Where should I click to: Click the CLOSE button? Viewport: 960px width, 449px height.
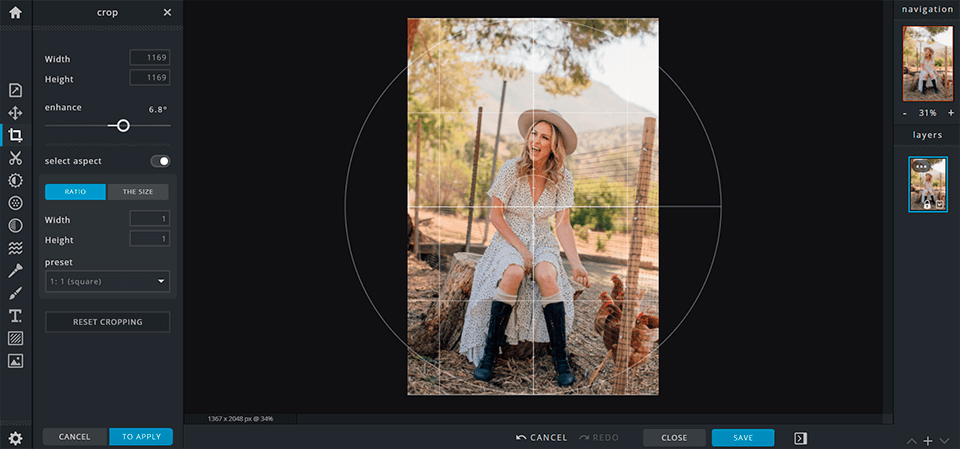tap(674, 437)
